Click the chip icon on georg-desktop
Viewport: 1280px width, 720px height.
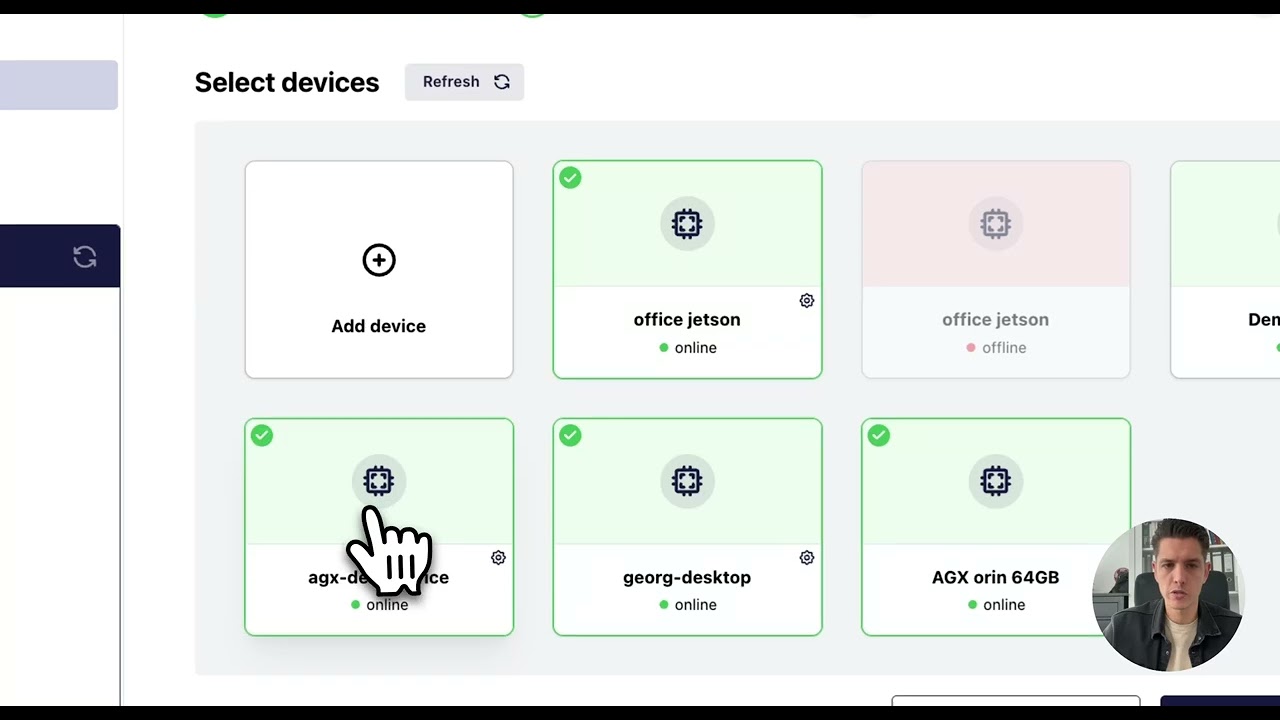(x=687, y=481)
